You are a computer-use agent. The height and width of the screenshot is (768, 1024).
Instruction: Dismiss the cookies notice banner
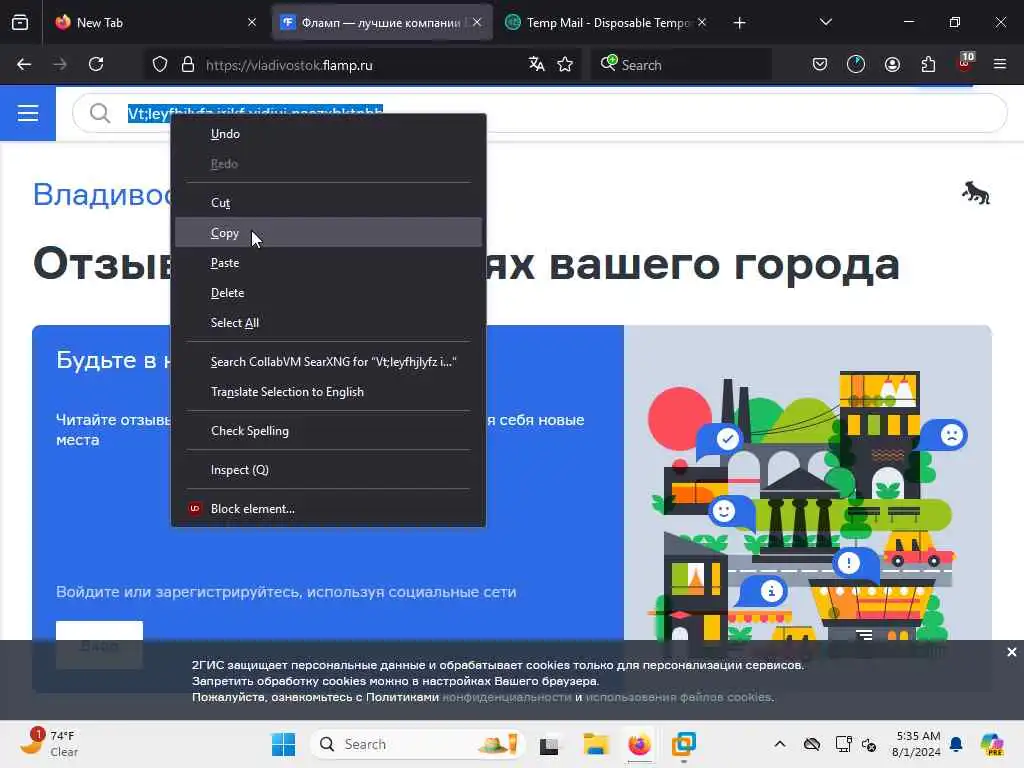tap(1012, 652)
